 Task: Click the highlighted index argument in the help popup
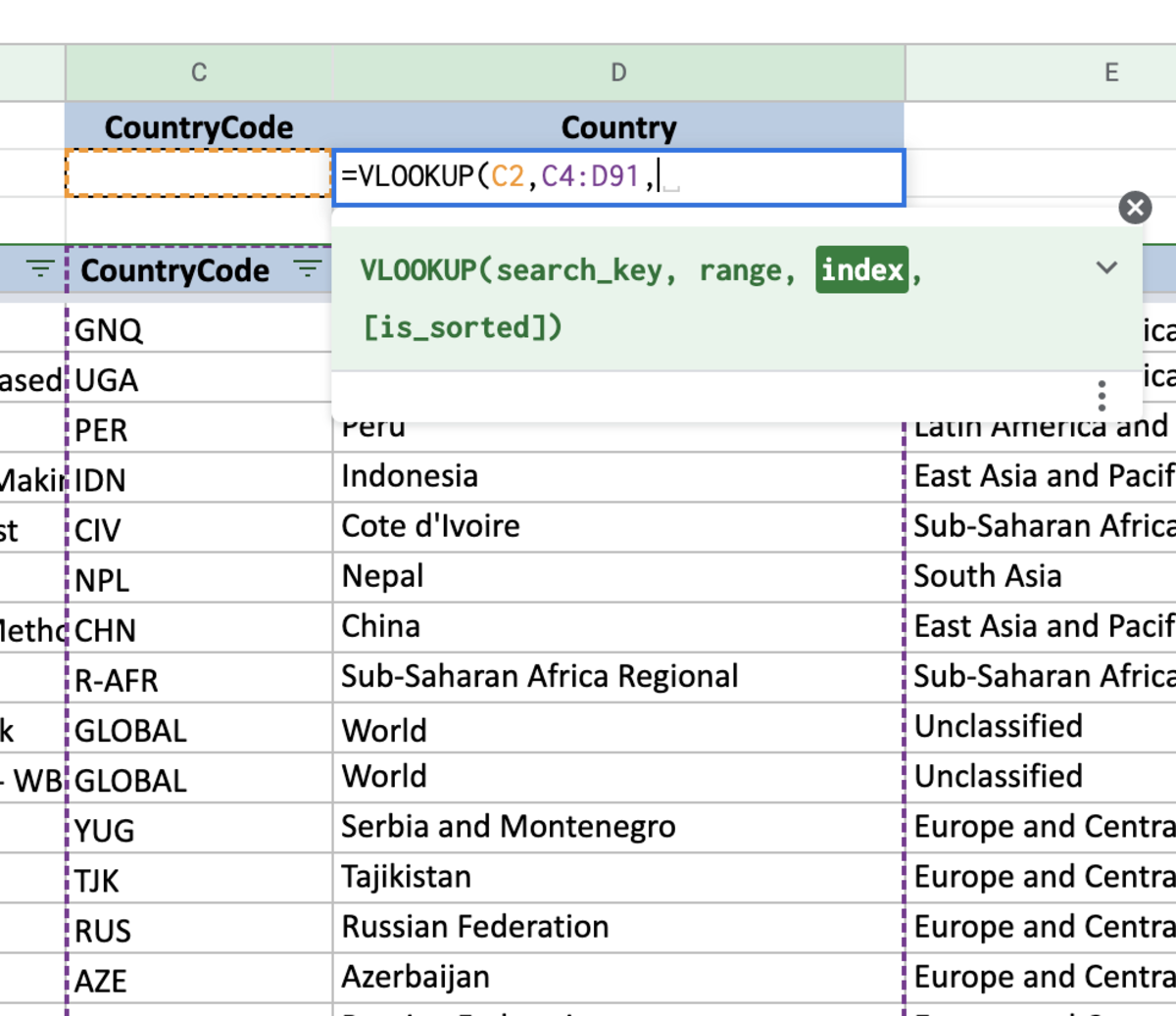[861, 270]
